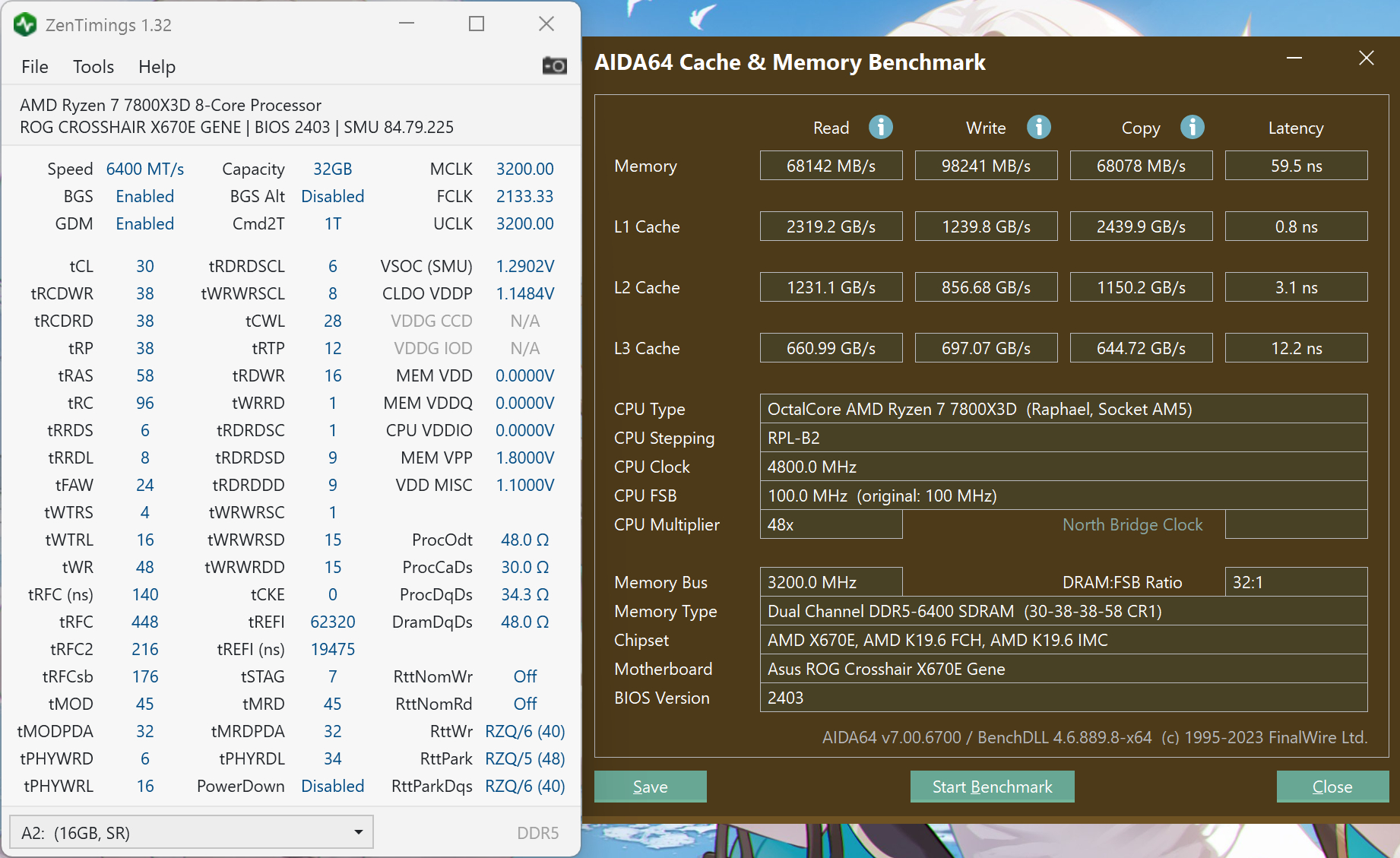Open the A2 memory module dropdown
This screenshot has width=1400, height=858.
tap(191, 832)
